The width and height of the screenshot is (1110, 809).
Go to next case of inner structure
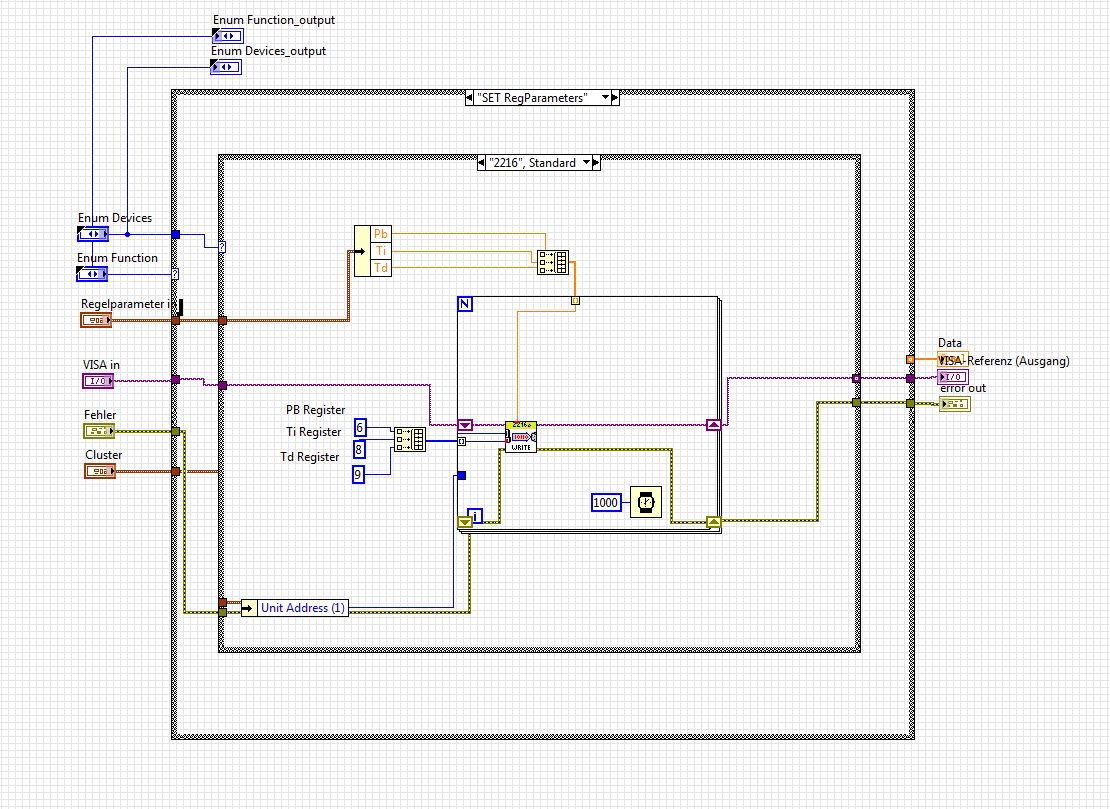pyautogui.click(x=596, y=163)
